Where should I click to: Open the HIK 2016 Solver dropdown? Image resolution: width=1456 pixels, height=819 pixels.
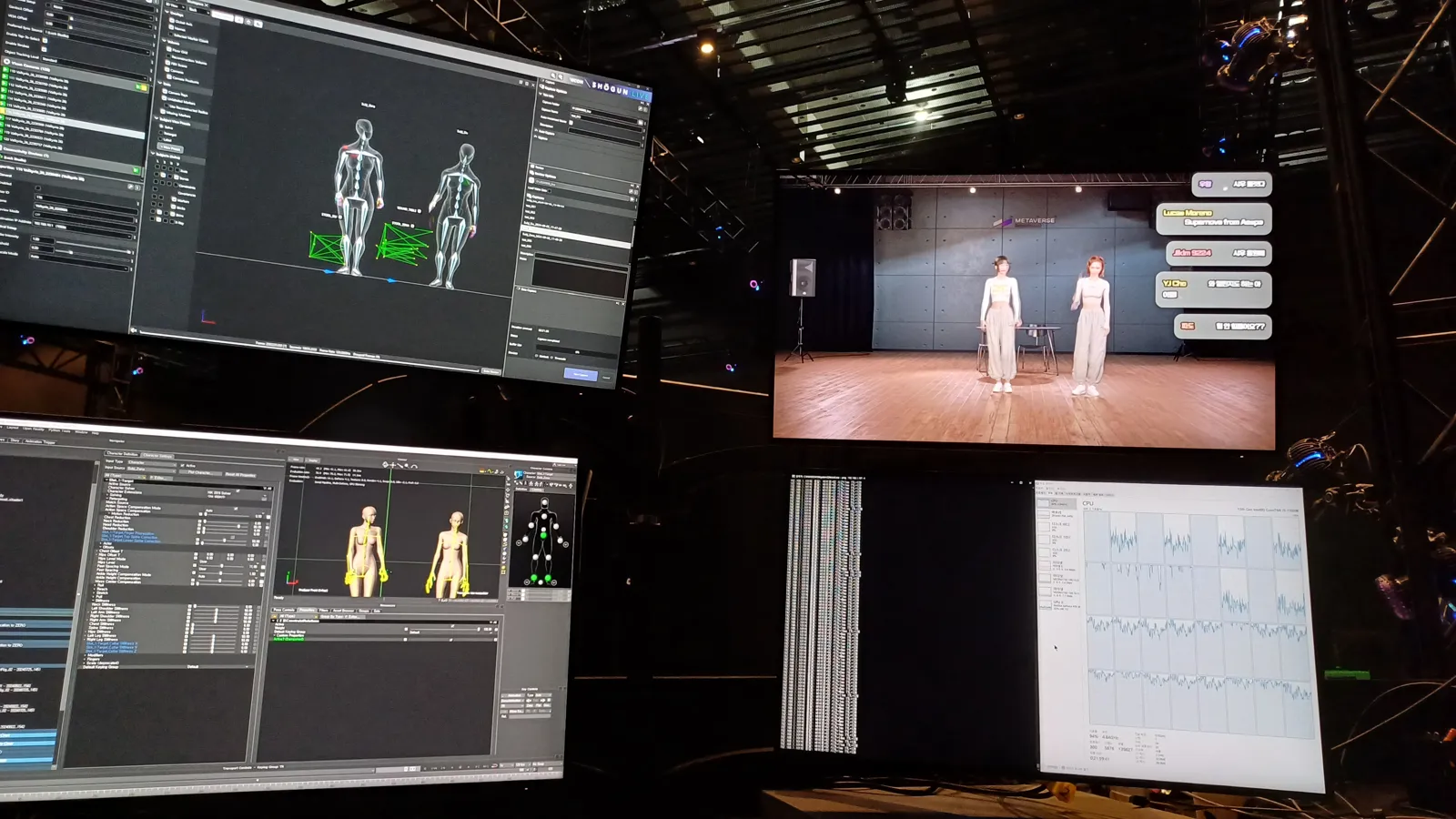[x=238, y=493]
